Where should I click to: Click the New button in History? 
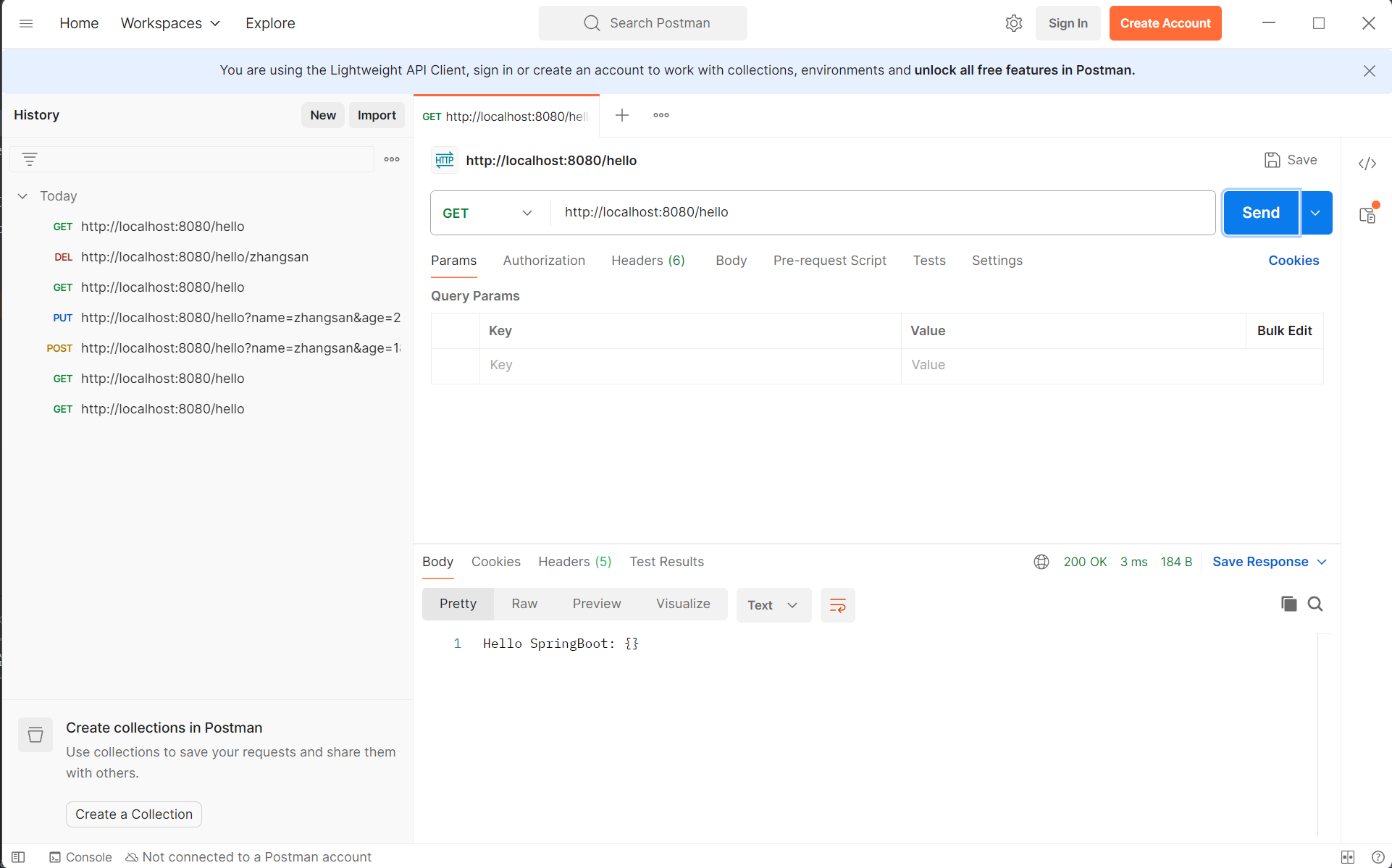tap(323, 115)
